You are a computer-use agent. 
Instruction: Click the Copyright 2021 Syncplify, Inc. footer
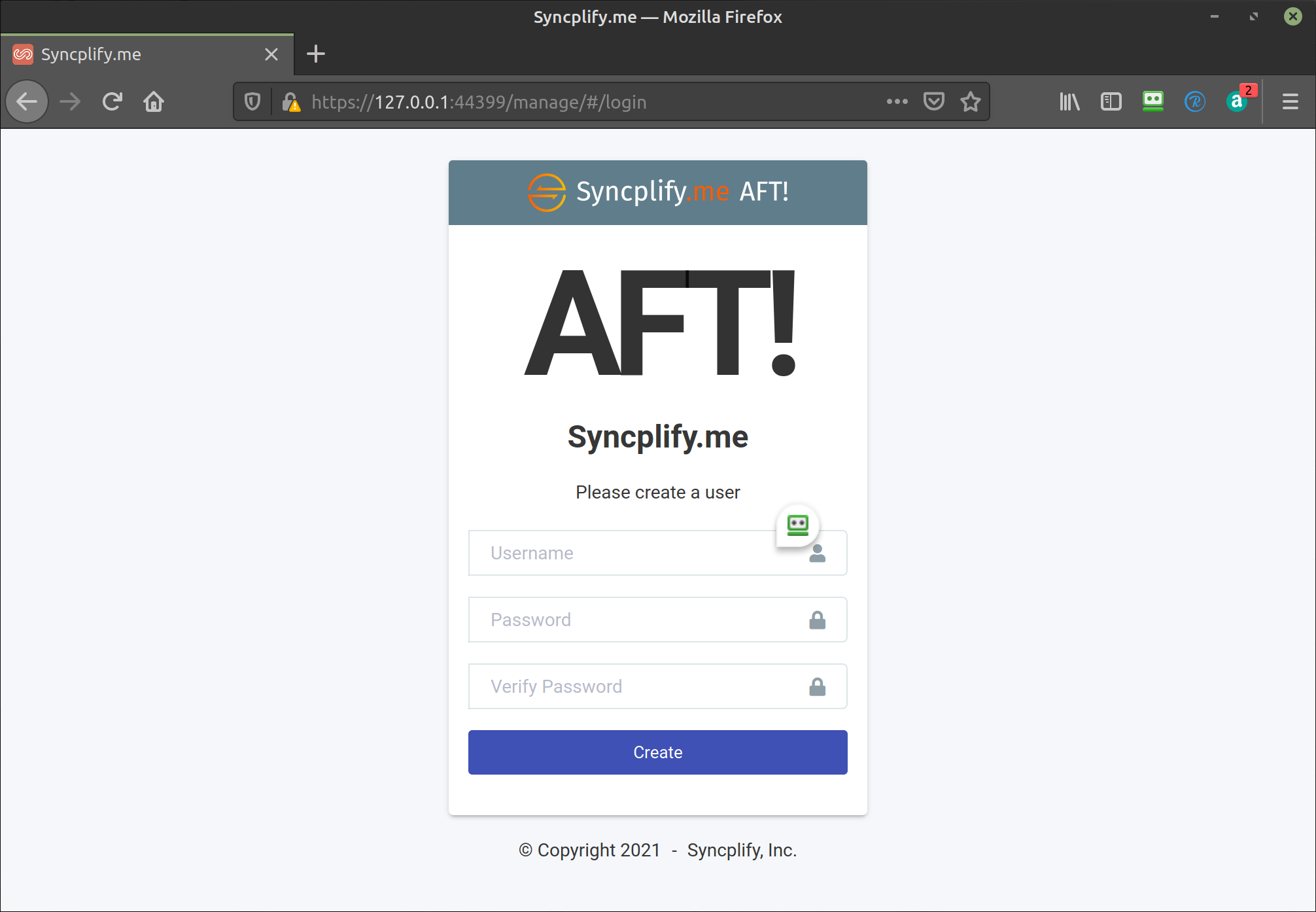(657, 851)
